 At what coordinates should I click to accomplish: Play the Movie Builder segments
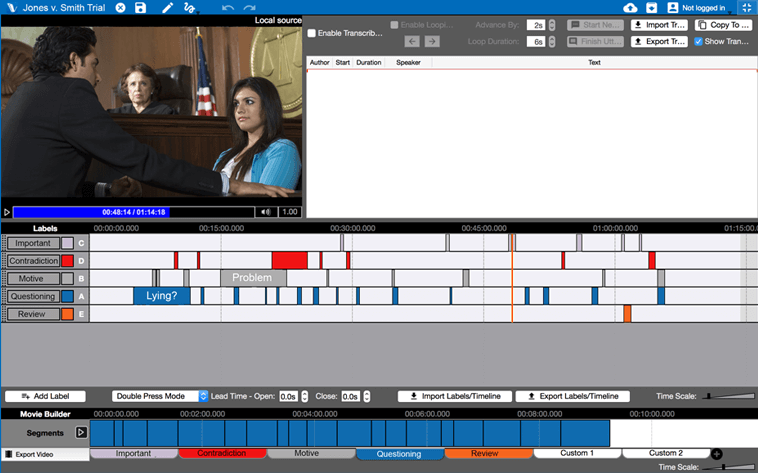[82, 433]
